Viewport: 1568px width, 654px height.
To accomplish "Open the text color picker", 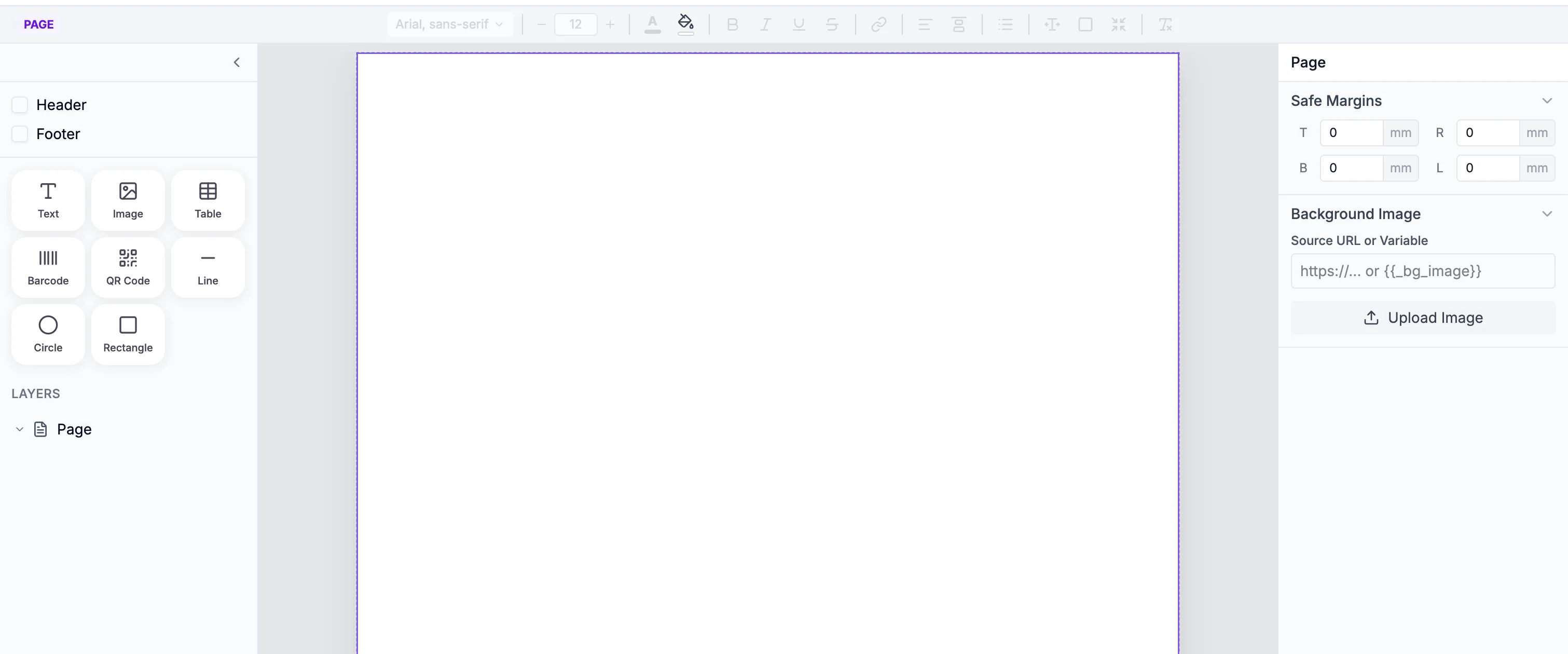I will tap(653, 24).
